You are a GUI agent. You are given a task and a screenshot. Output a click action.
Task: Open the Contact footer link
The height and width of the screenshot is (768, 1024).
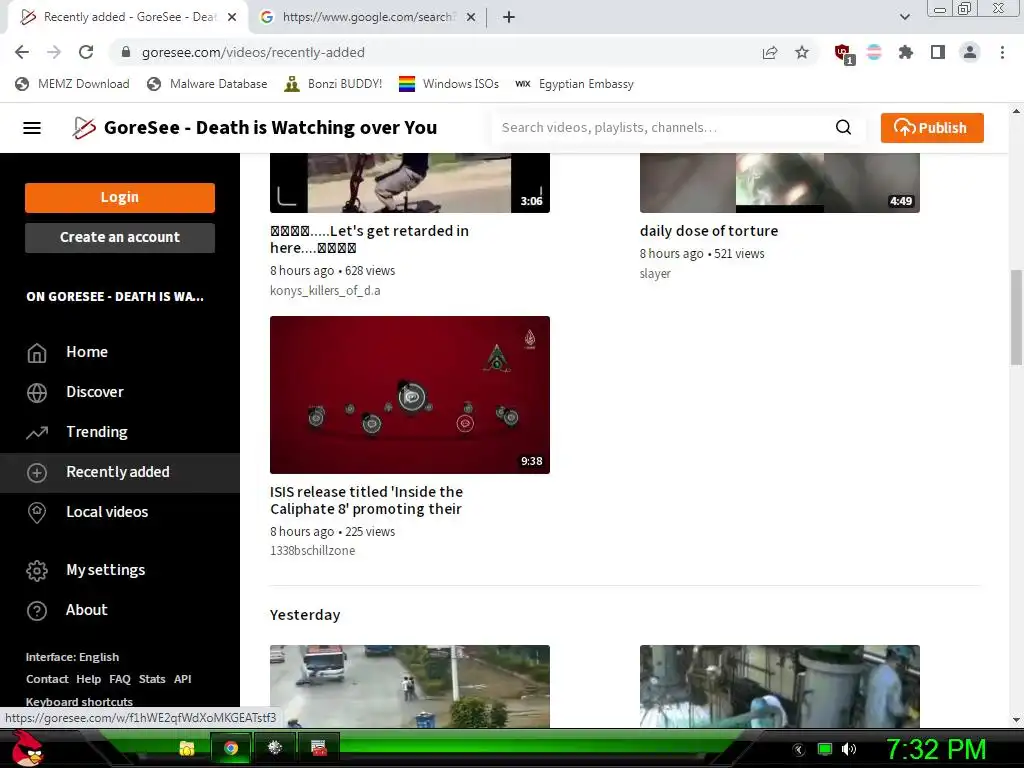(47, 679)
